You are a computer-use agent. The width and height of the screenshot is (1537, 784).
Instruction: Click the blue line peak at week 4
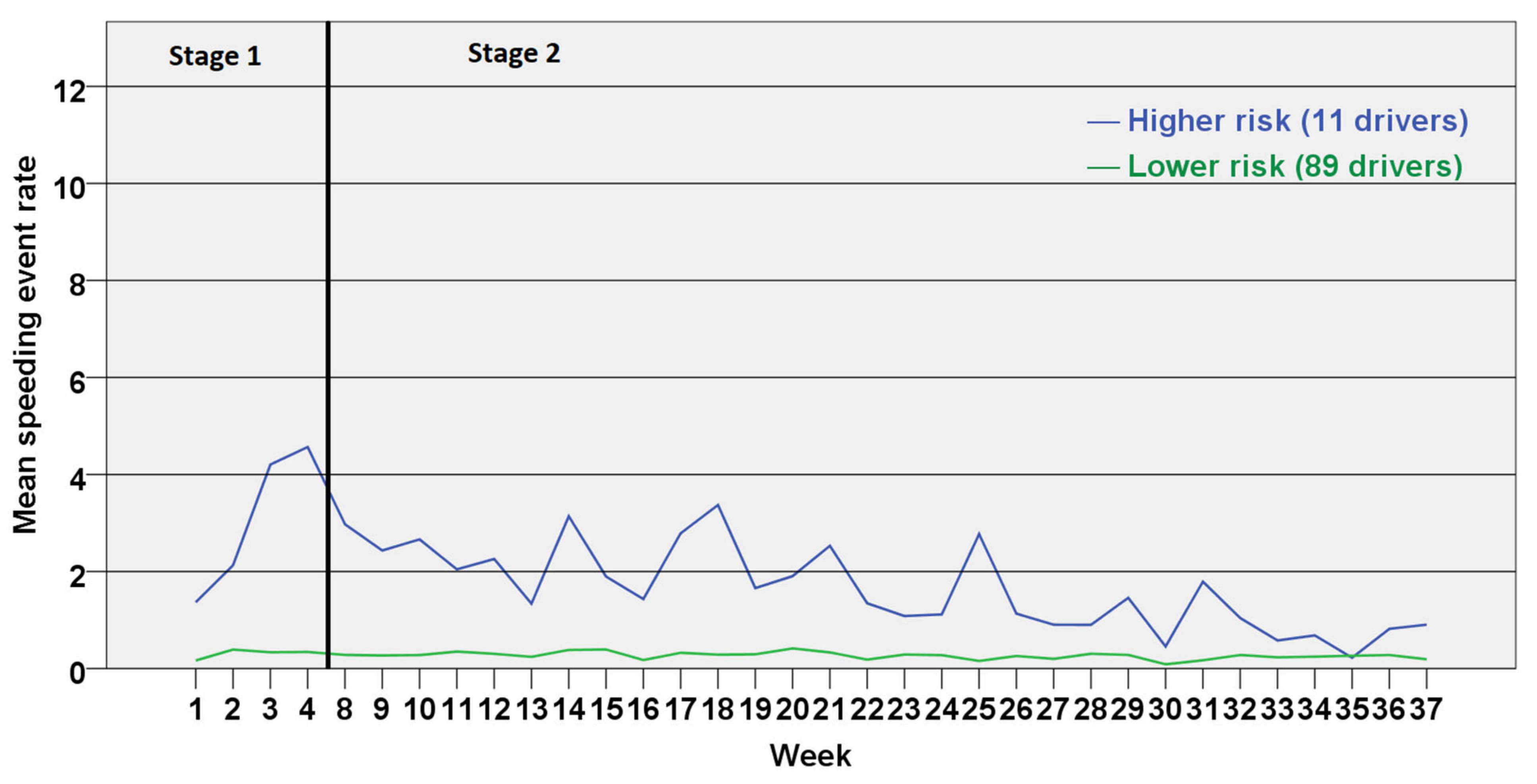307,446
